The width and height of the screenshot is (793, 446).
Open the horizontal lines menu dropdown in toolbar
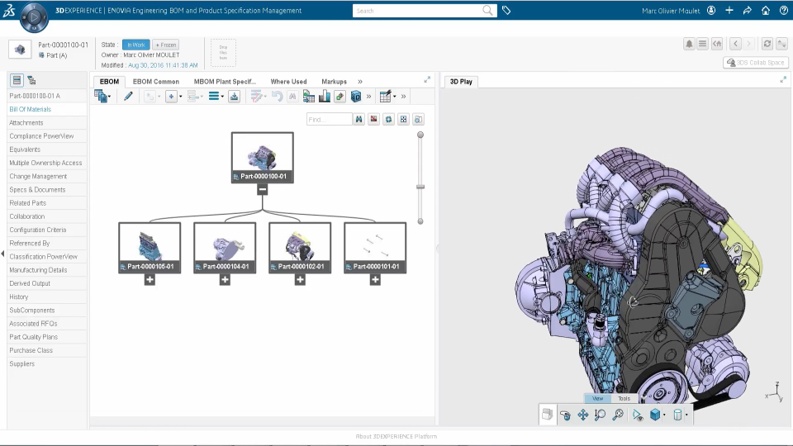click(216, 96)
